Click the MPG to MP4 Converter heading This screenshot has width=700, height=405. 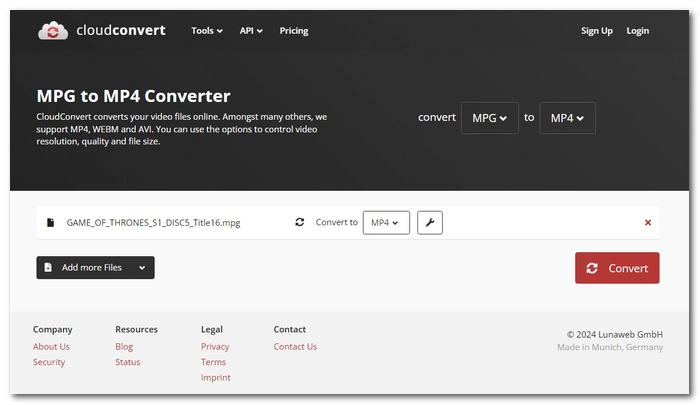coord(133,96)
